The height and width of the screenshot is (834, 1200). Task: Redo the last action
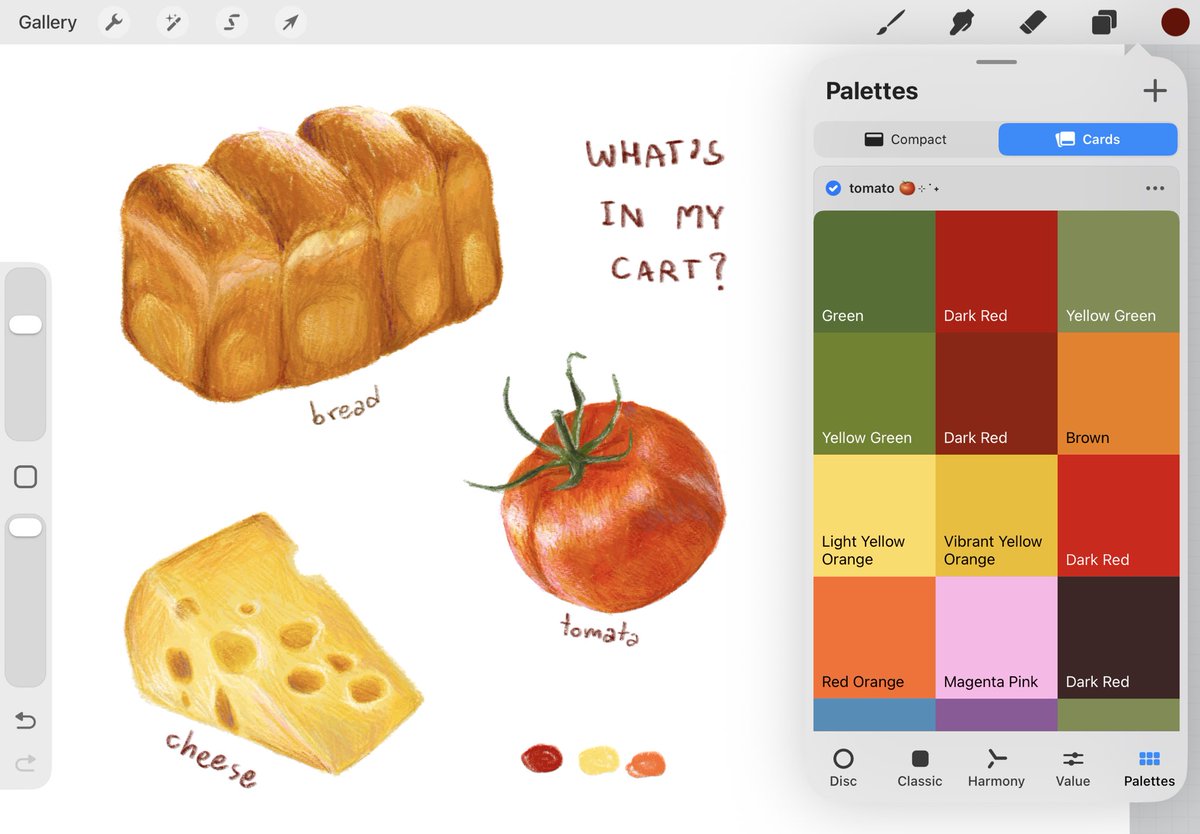[x=25, y=763]
